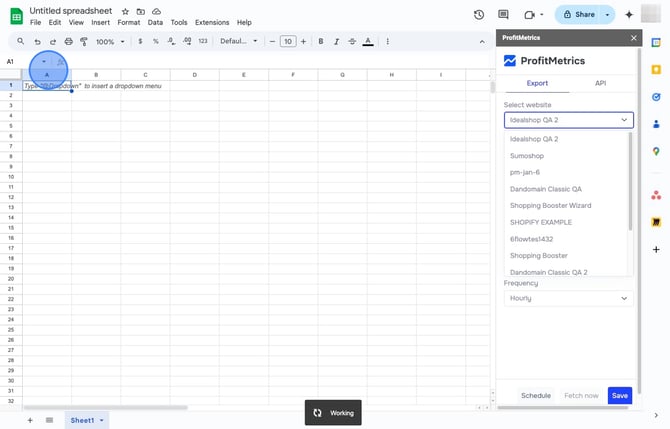The width and height of the screenshot is (670, 429).
Task: Undo the last action
Action: pos(38,41)
